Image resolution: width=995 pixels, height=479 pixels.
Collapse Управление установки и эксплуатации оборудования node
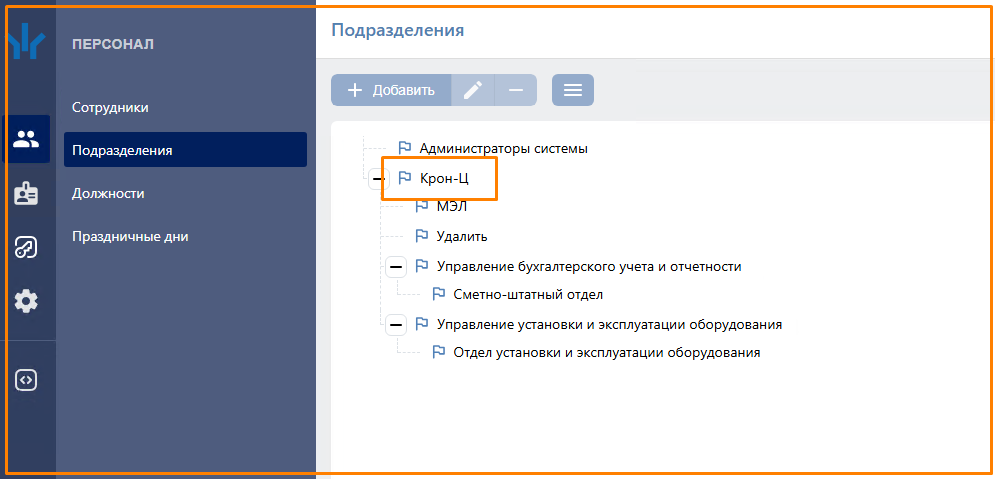click(x=395, y=325)
